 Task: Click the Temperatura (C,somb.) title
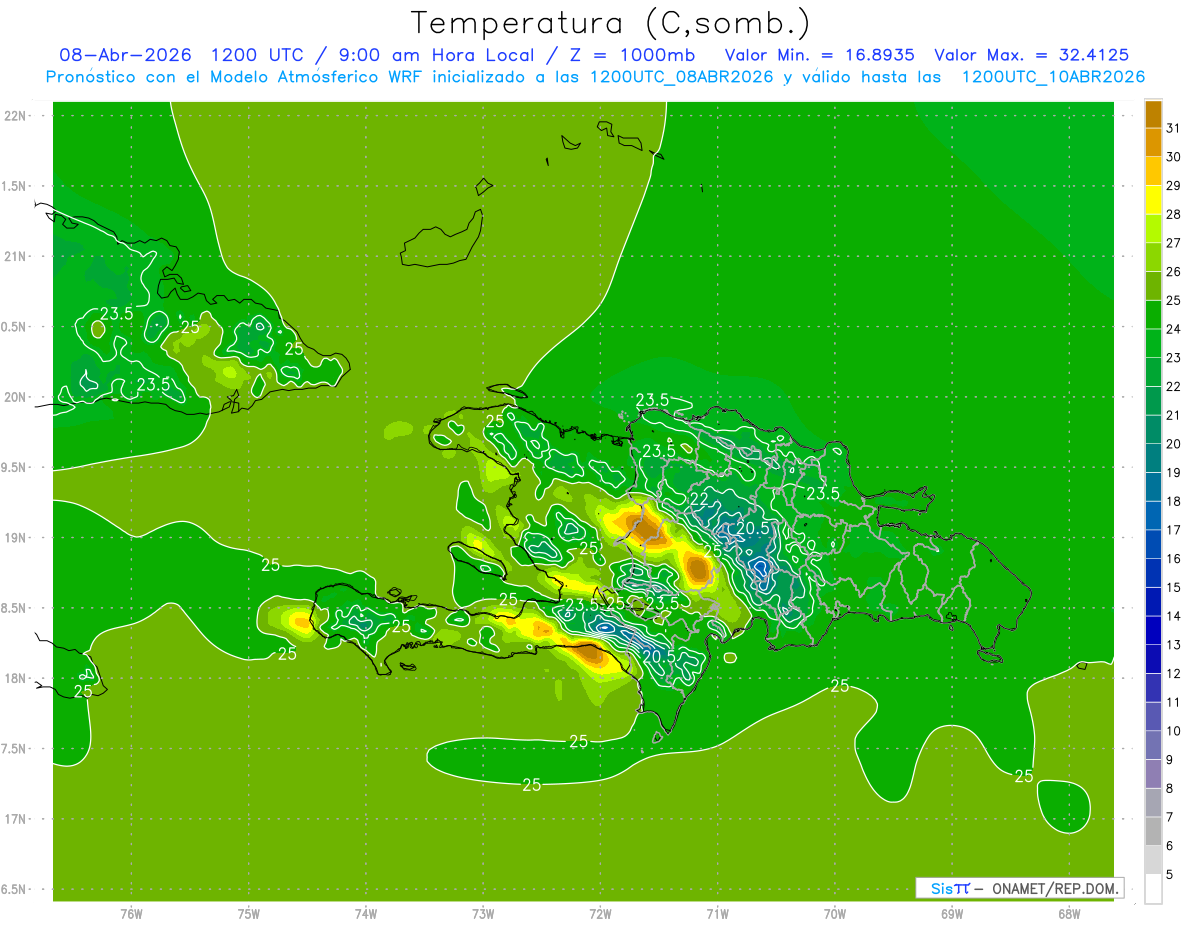pyautogui.click(x=611, y=22)
